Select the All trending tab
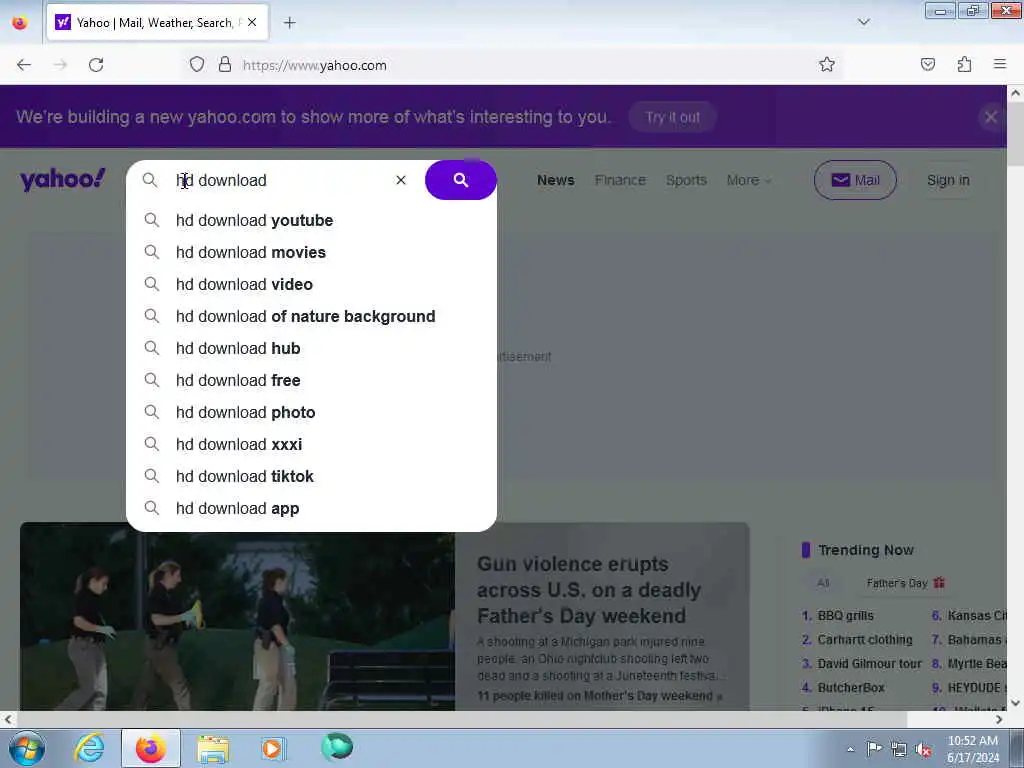 (823, 583)
